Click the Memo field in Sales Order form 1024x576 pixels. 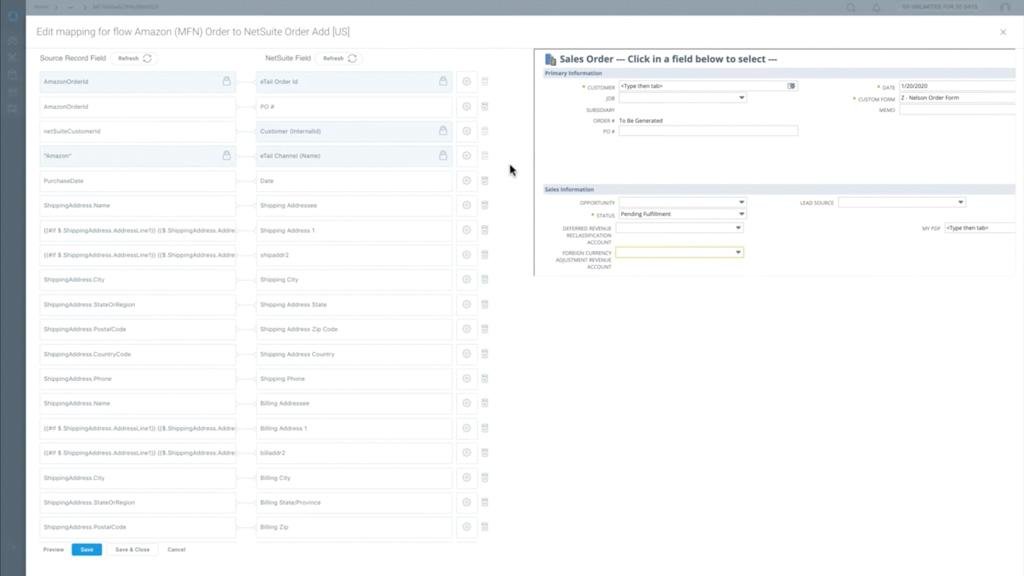click(x=957, y=110)
